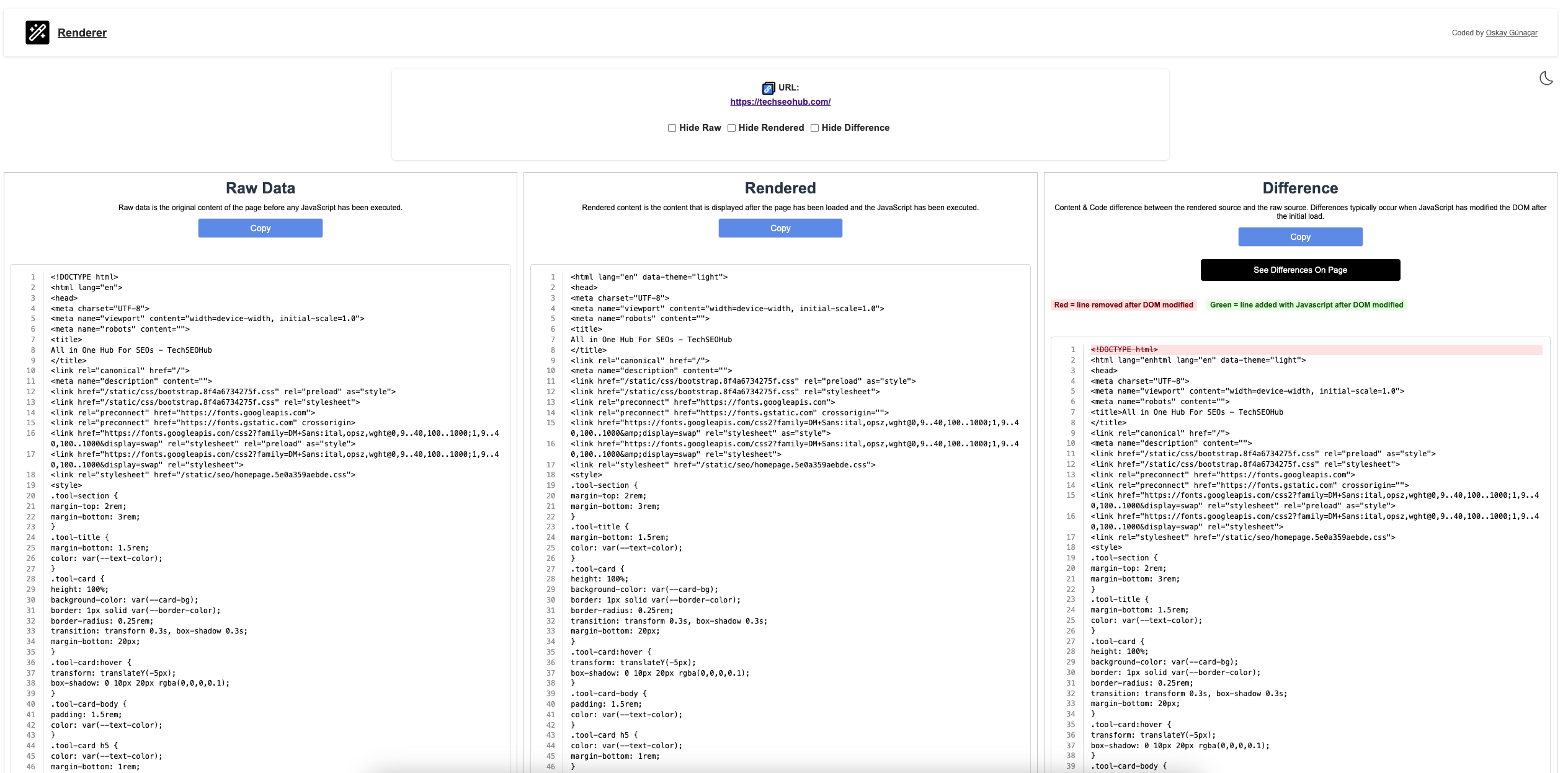Click raw line '.tool-card:hover {'
The image size is (1568, 773).
[x=91, y=663]
